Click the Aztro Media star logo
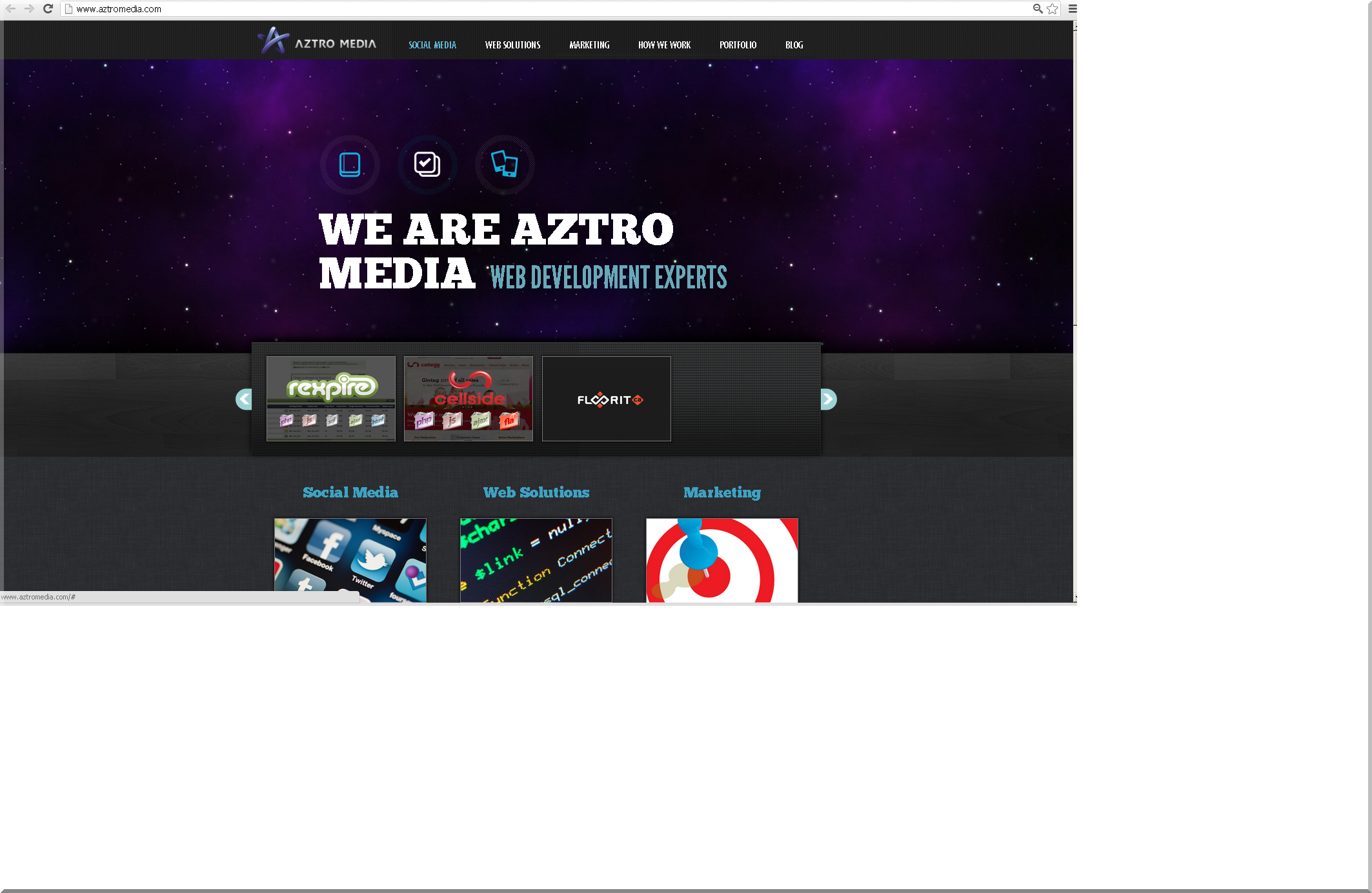This screenshot has width=1372, height=893. (x=274, y=41)
